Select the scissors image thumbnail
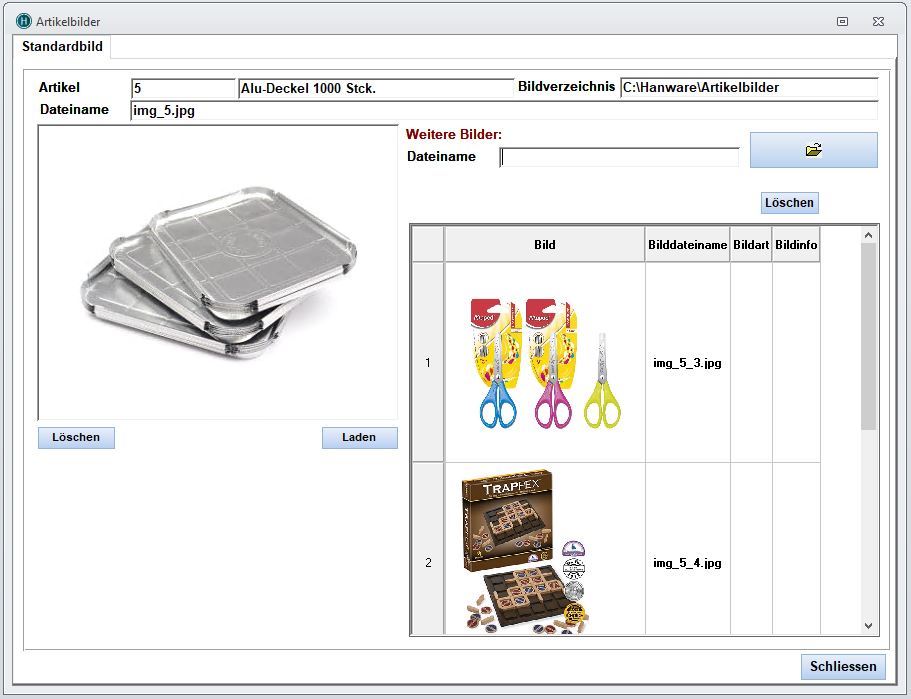 [544, 363]
